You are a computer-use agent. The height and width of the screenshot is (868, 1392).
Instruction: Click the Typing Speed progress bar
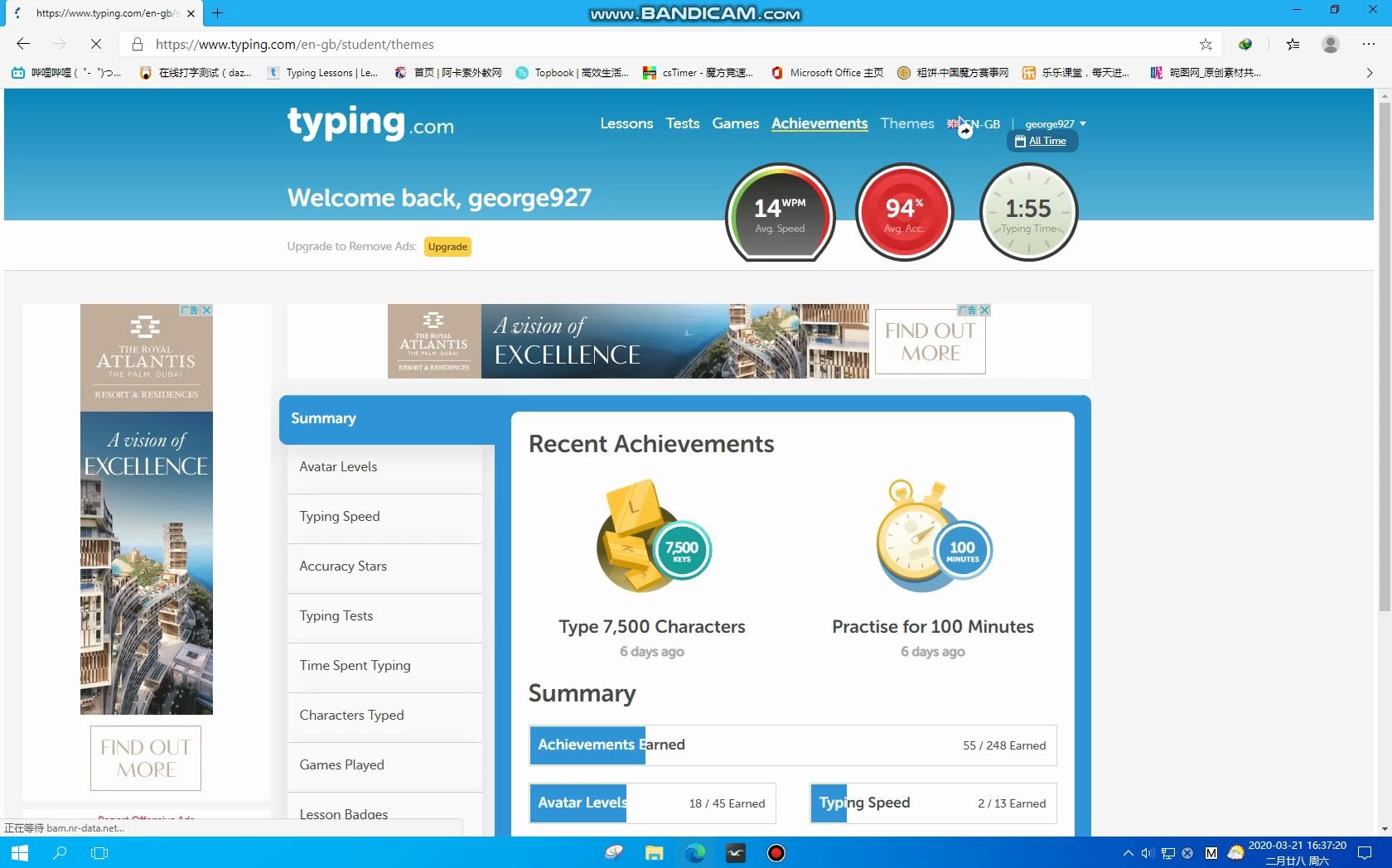pyautogui.click(x=934, y=803)
